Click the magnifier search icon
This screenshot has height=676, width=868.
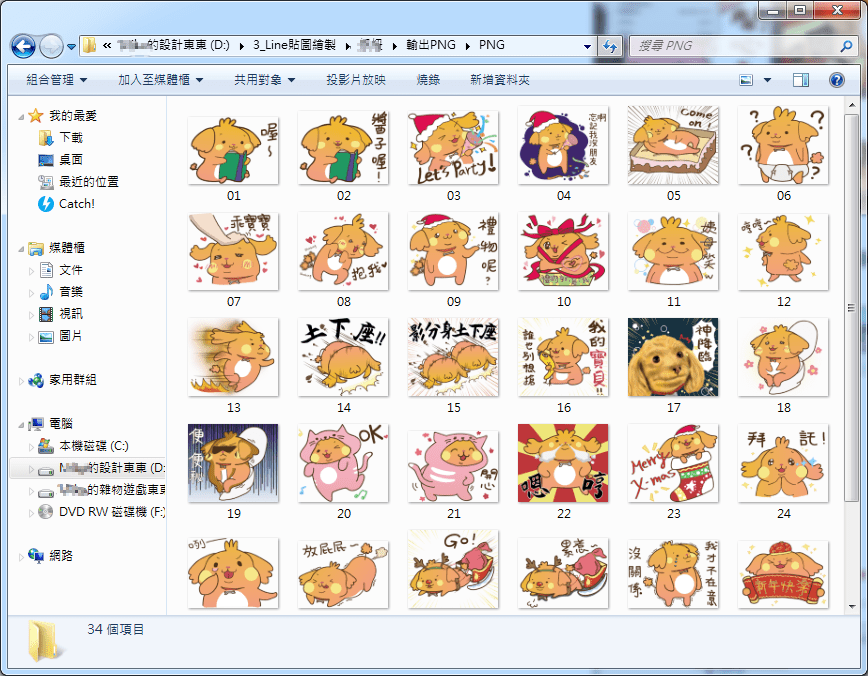(x=846, y=46)
